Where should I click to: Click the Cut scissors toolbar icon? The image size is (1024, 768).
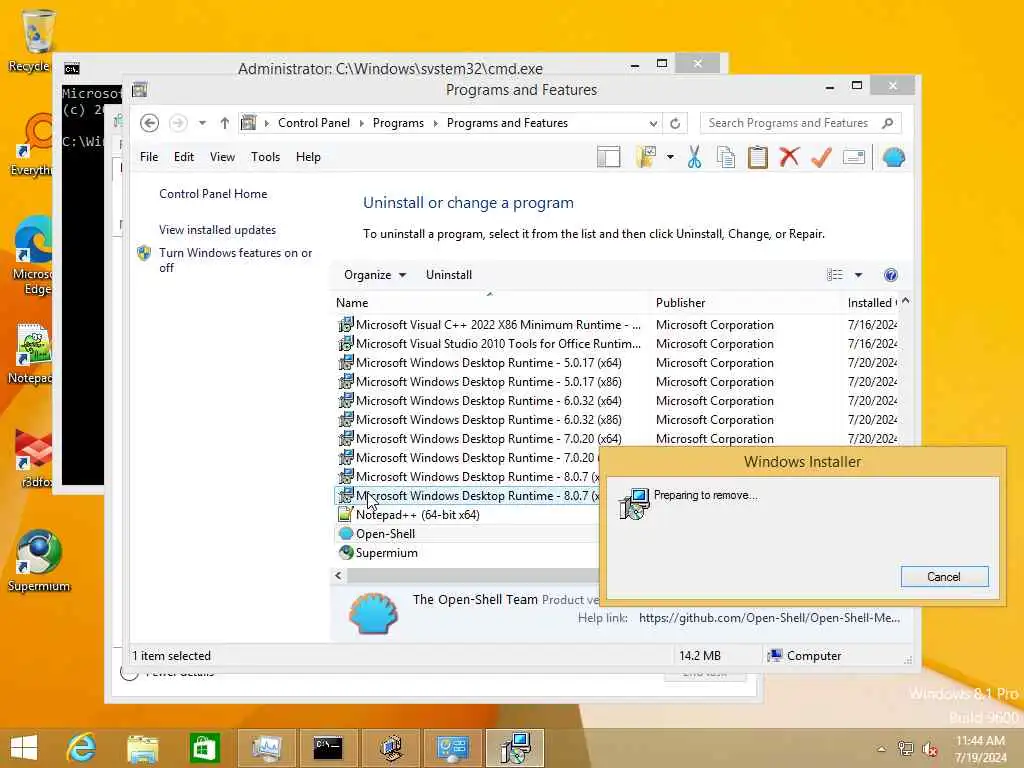tap(694, 157)
